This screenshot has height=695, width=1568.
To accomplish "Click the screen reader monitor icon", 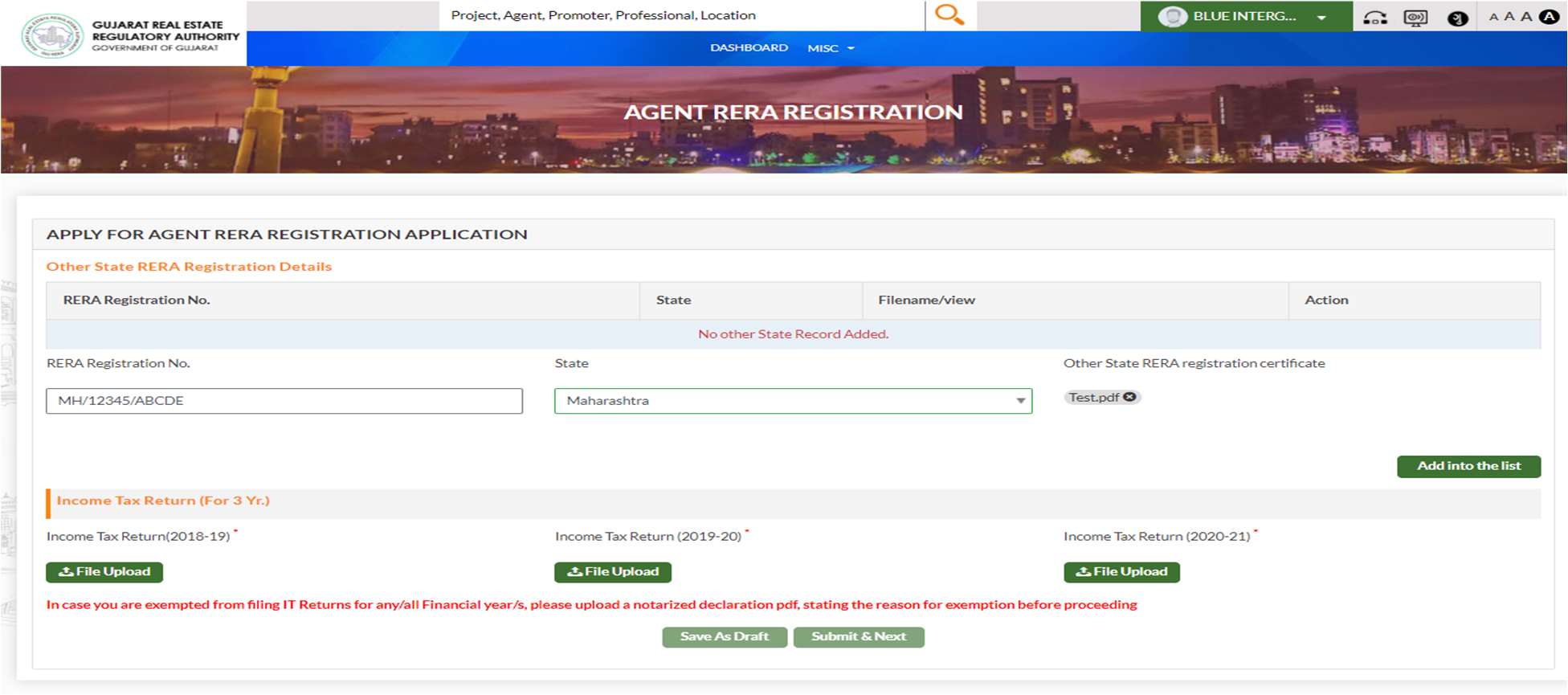I will (x=1415, y=17).
